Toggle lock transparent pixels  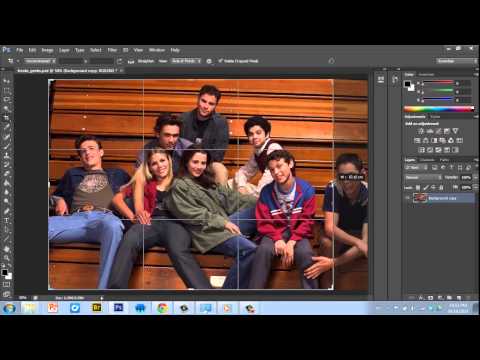click(x=418, y=188)
